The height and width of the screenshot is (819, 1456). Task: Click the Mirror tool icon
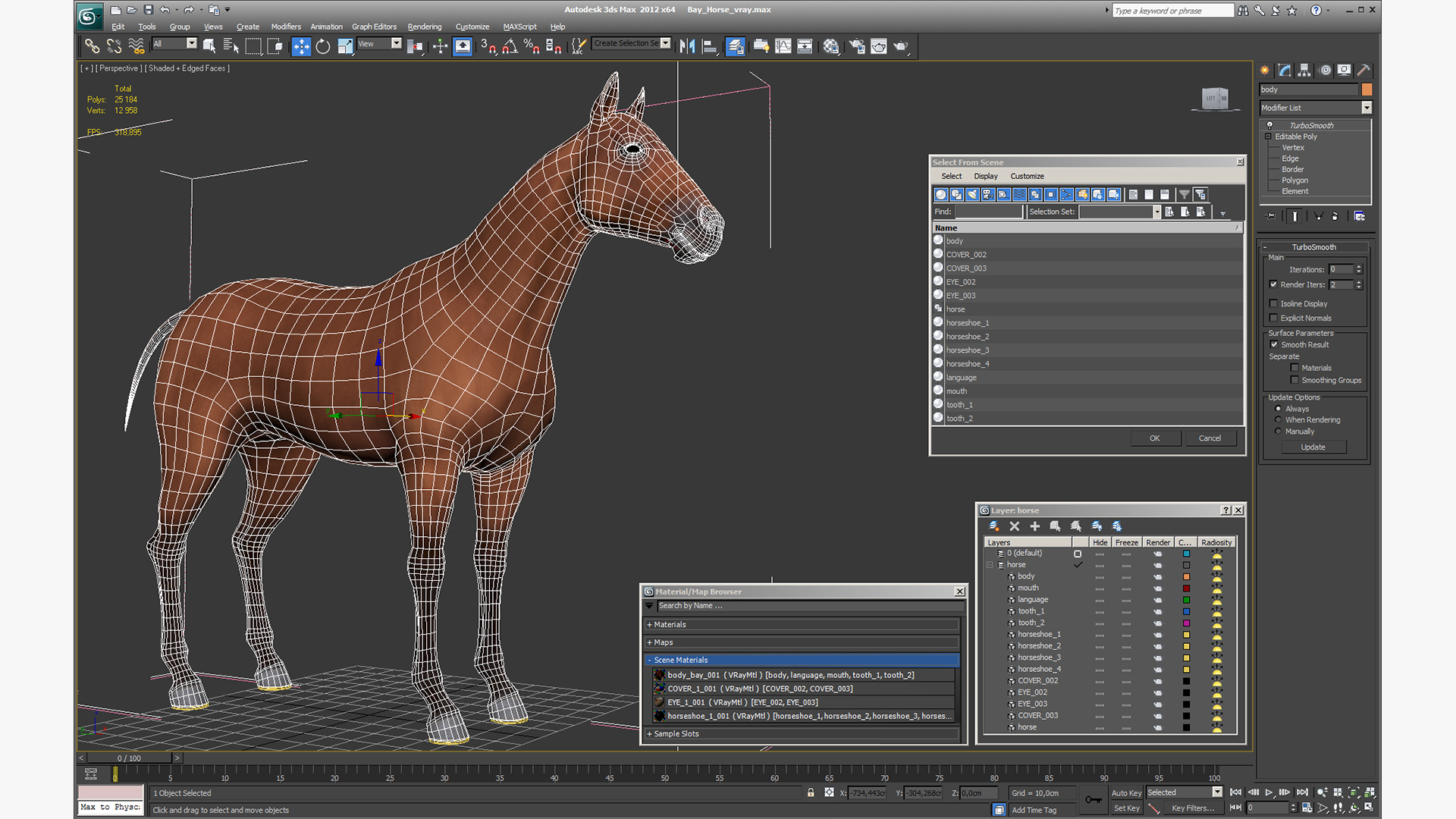click(x=687, y=47)
